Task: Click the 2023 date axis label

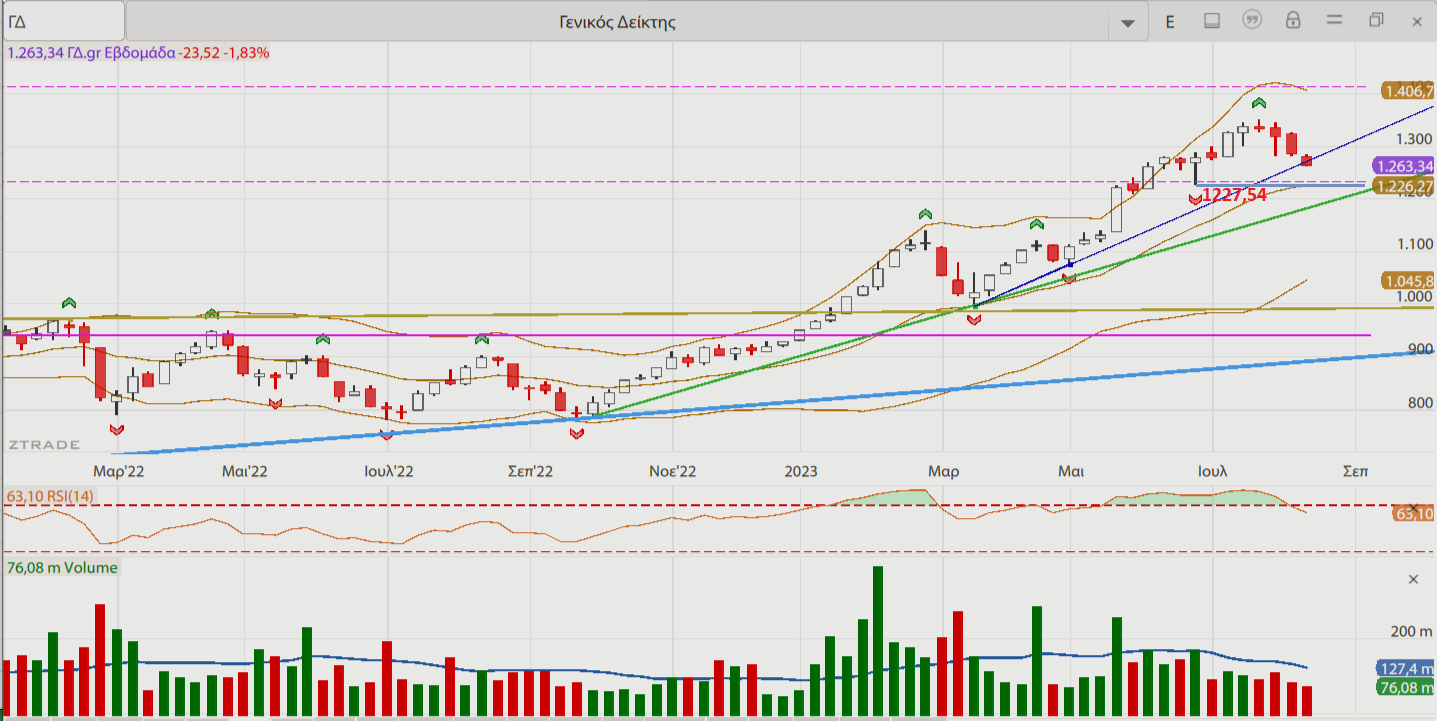Action: pos(802,469)
